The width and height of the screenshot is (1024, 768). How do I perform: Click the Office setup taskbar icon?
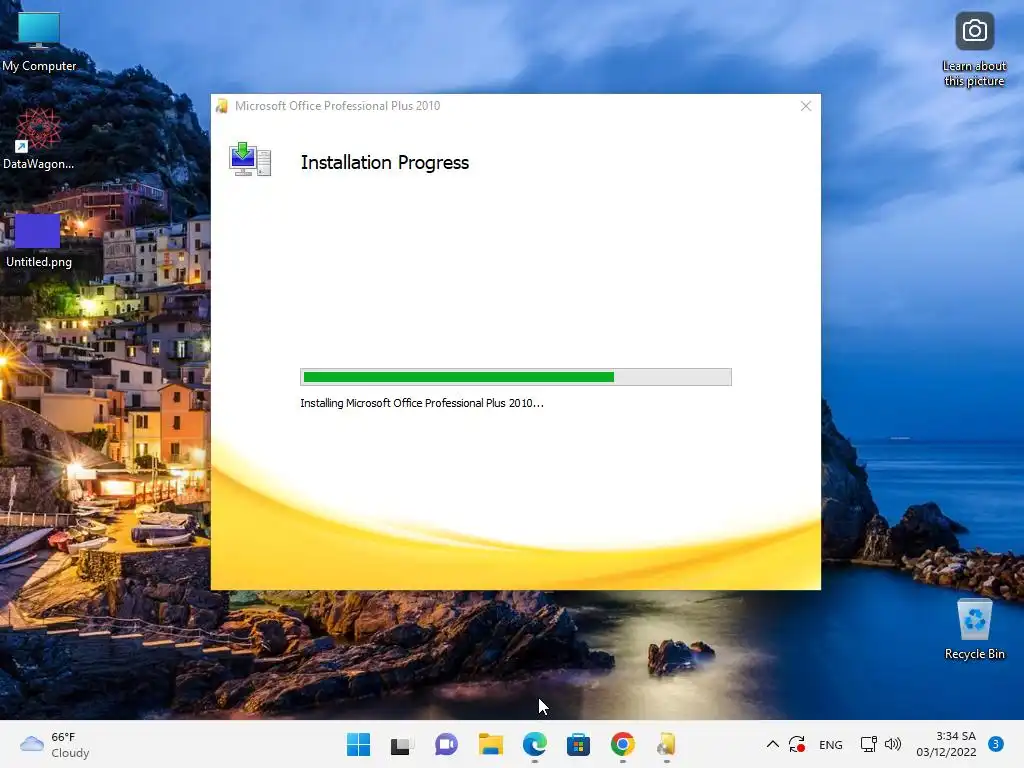[667, 744]
